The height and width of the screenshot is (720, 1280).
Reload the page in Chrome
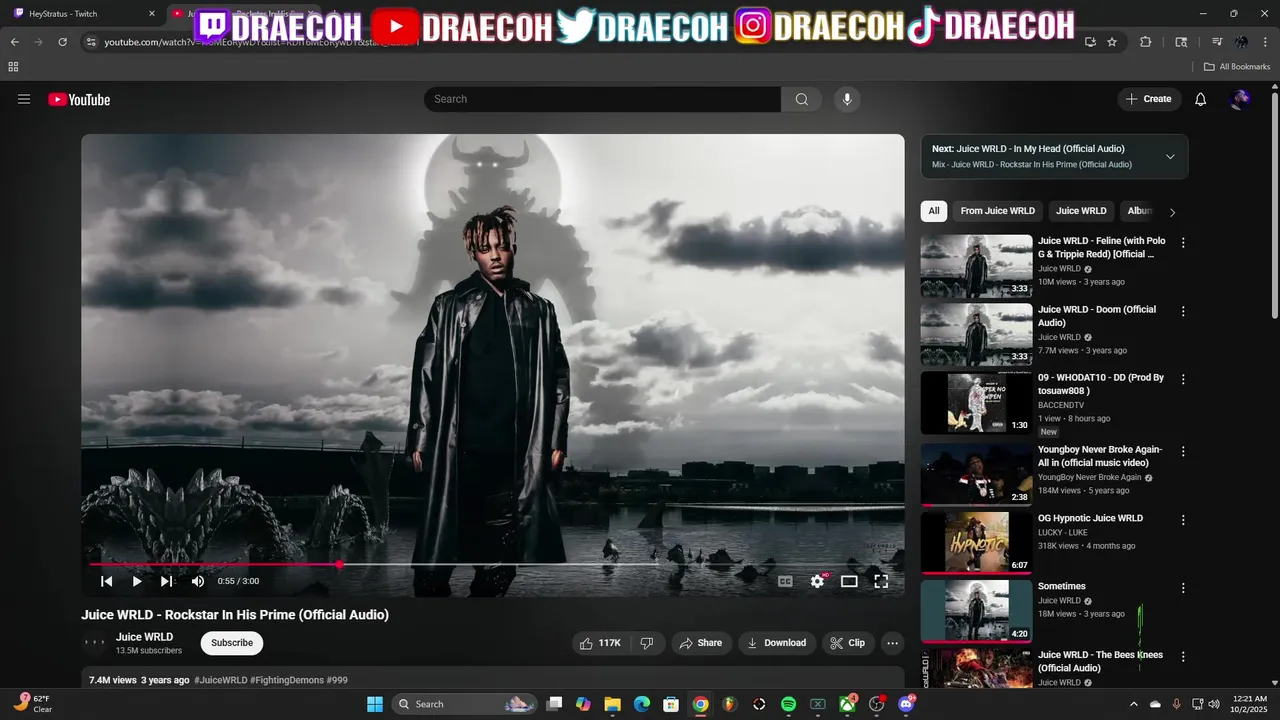[x=62, y=42]
